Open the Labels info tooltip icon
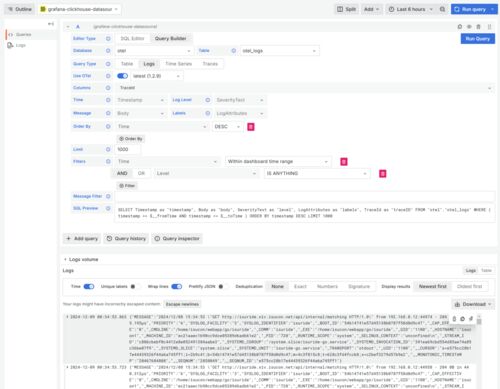The height and width of the screenshot is (389, 500). (208, 113)
